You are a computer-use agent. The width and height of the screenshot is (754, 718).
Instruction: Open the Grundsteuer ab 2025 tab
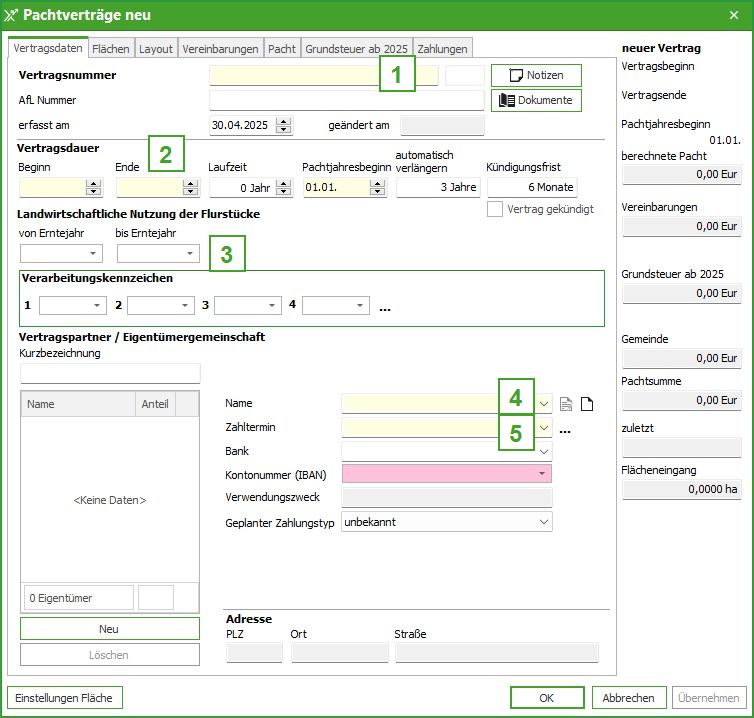[356, 48]
